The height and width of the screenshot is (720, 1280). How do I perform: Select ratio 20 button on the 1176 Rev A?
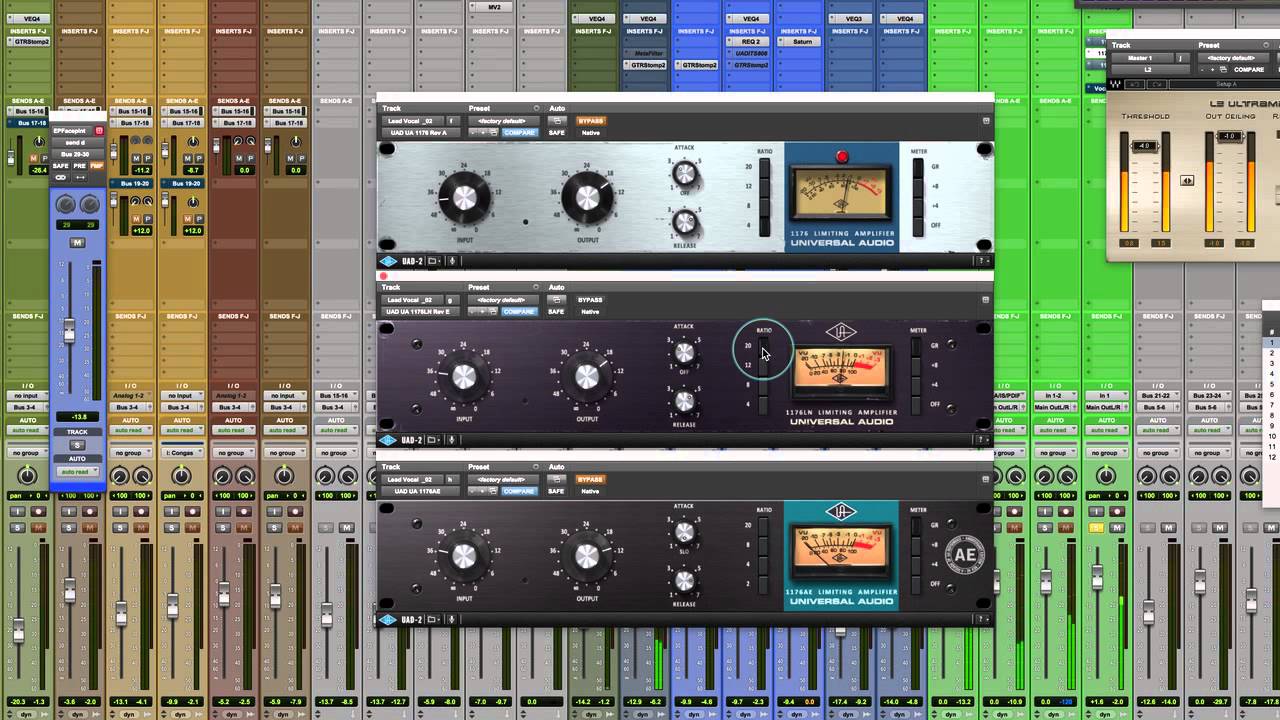click(x=765, y=168)
